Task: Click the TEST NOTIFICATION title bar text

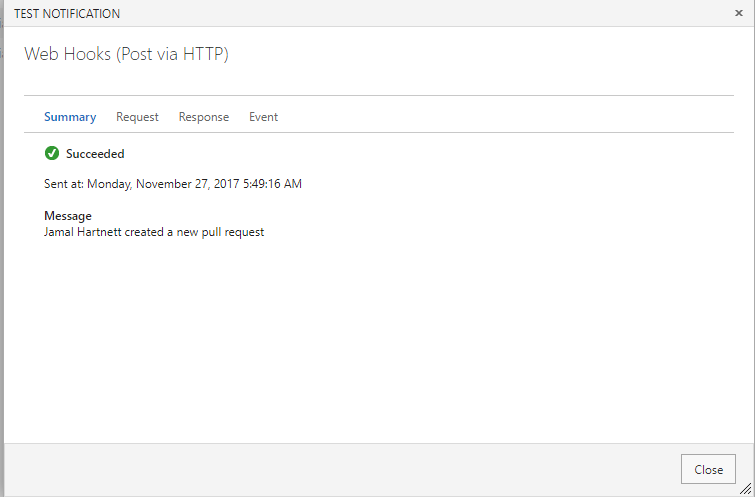Action: coord(67,13)
